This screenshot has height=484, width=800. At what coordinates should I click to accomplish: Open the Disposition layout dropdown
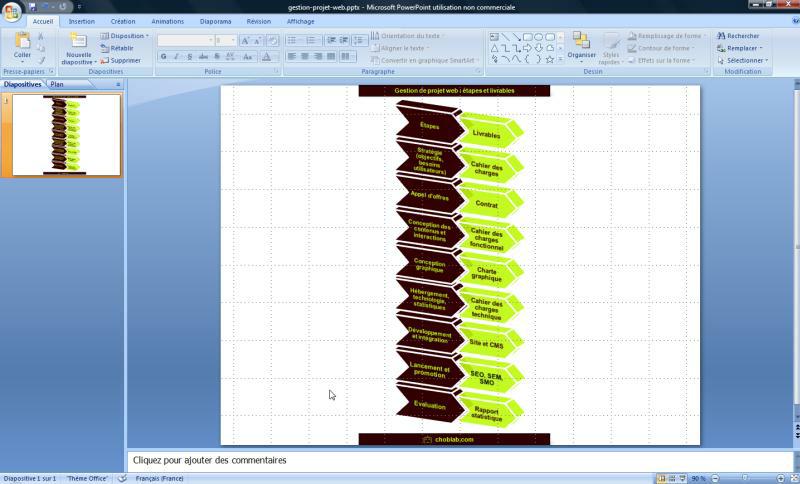[124, 36]
